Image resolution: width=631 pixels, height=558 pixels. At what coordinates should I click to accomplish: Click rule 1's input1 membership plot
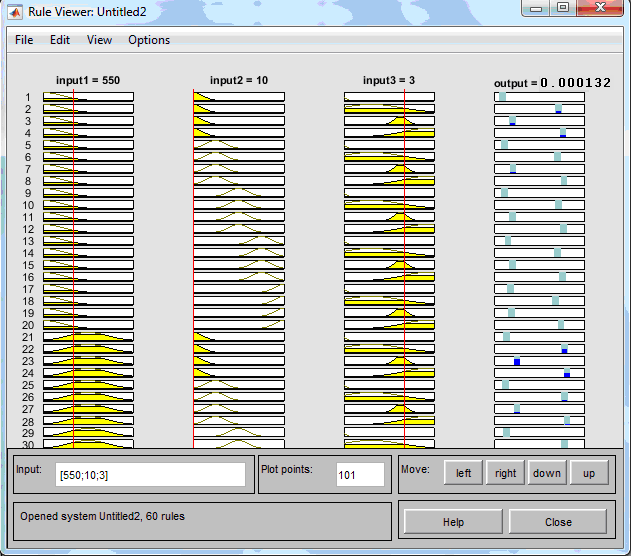[88, 97]
